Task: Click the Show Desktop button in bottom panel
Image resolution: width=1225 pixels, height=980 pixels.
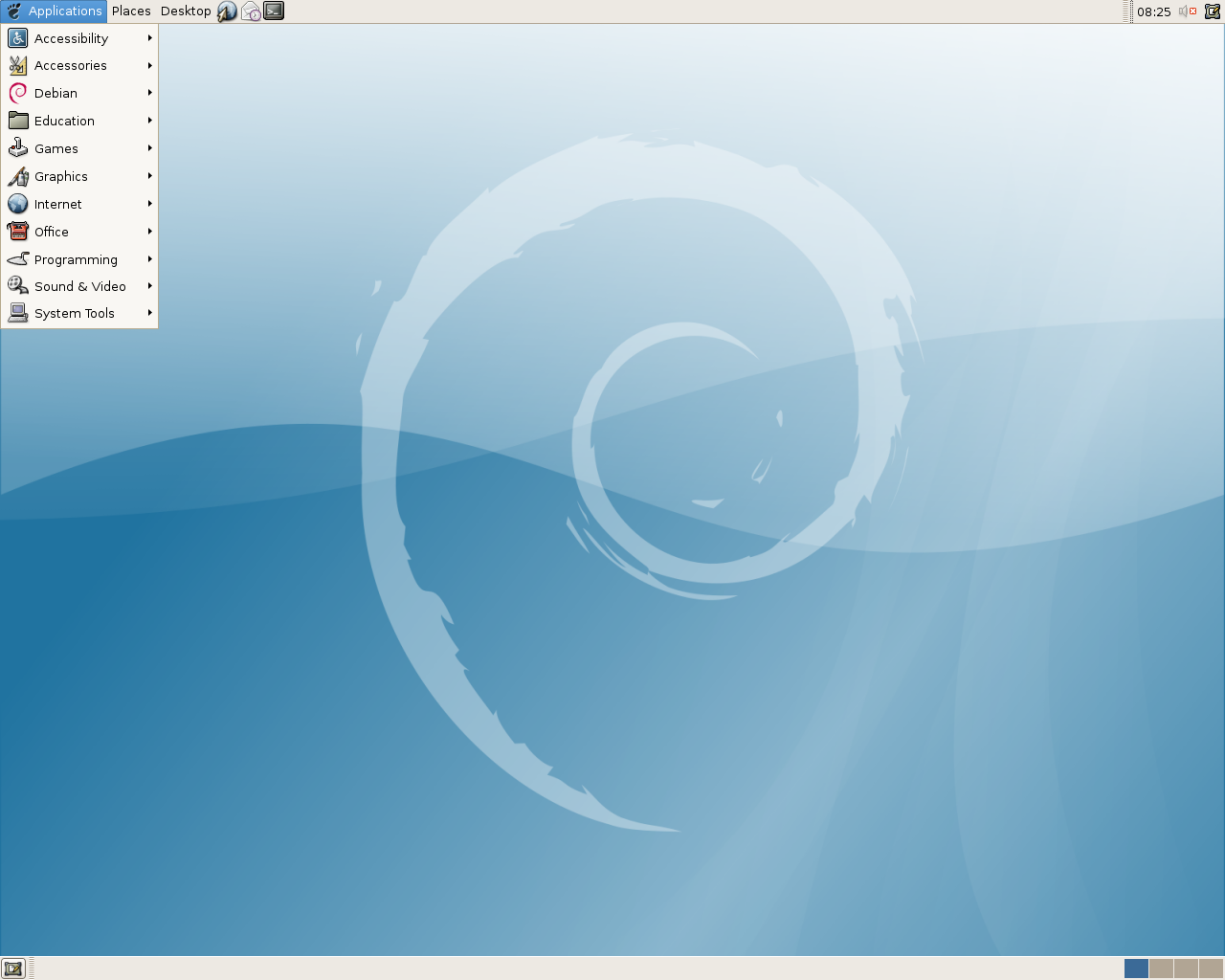Action: pyautogui.click(x=12, y=969)
